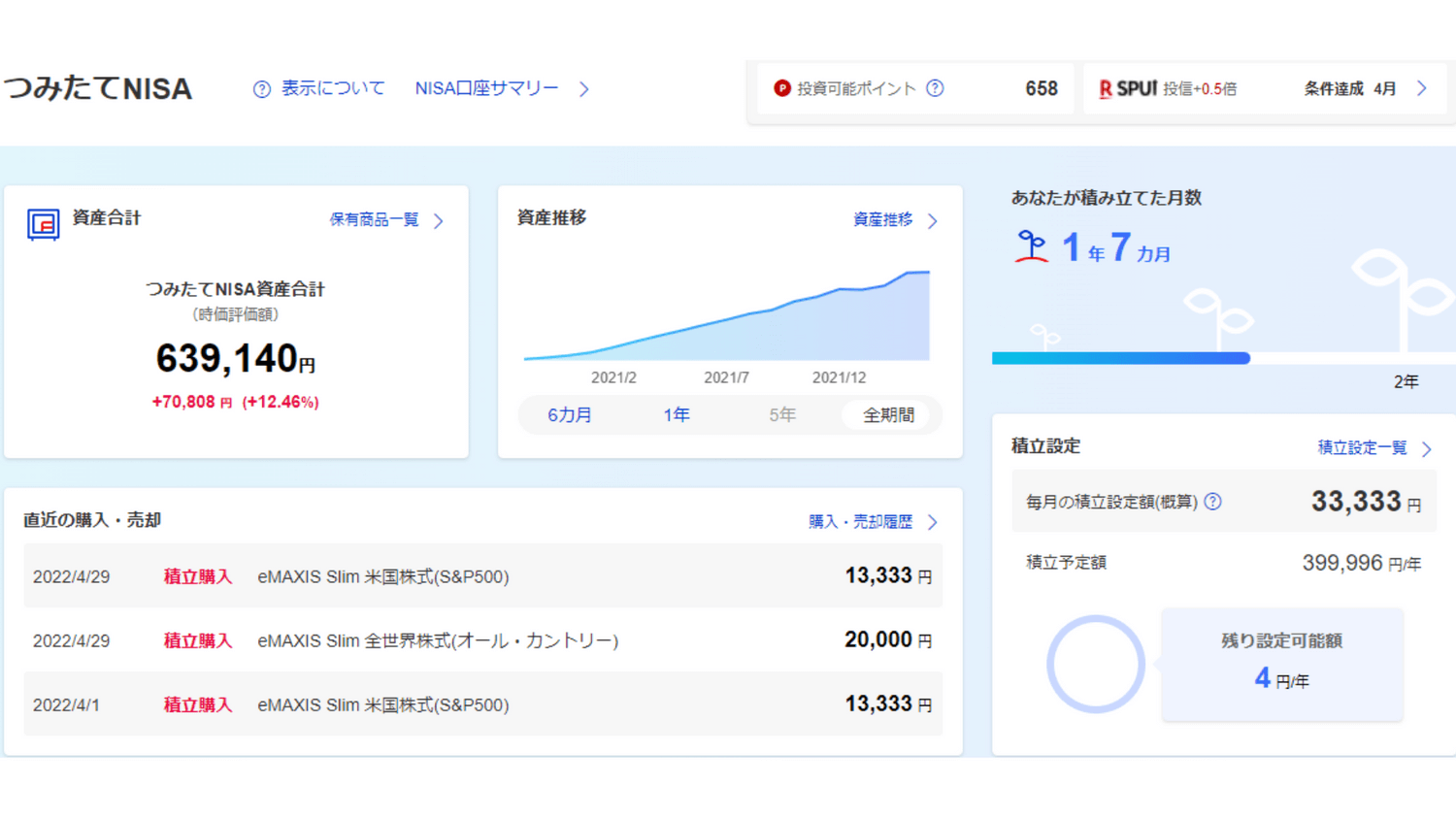The width and height of the screenshot is (1456, 818).
Task: Click the 33,333円 monthly amount
Action: coord(1366,502)
